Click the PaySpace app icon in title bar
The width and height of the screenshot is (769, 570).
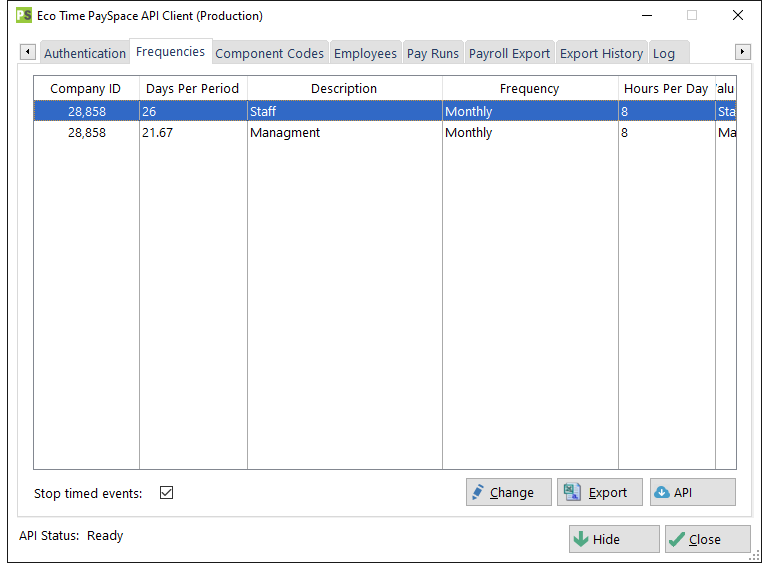[24, 16]
